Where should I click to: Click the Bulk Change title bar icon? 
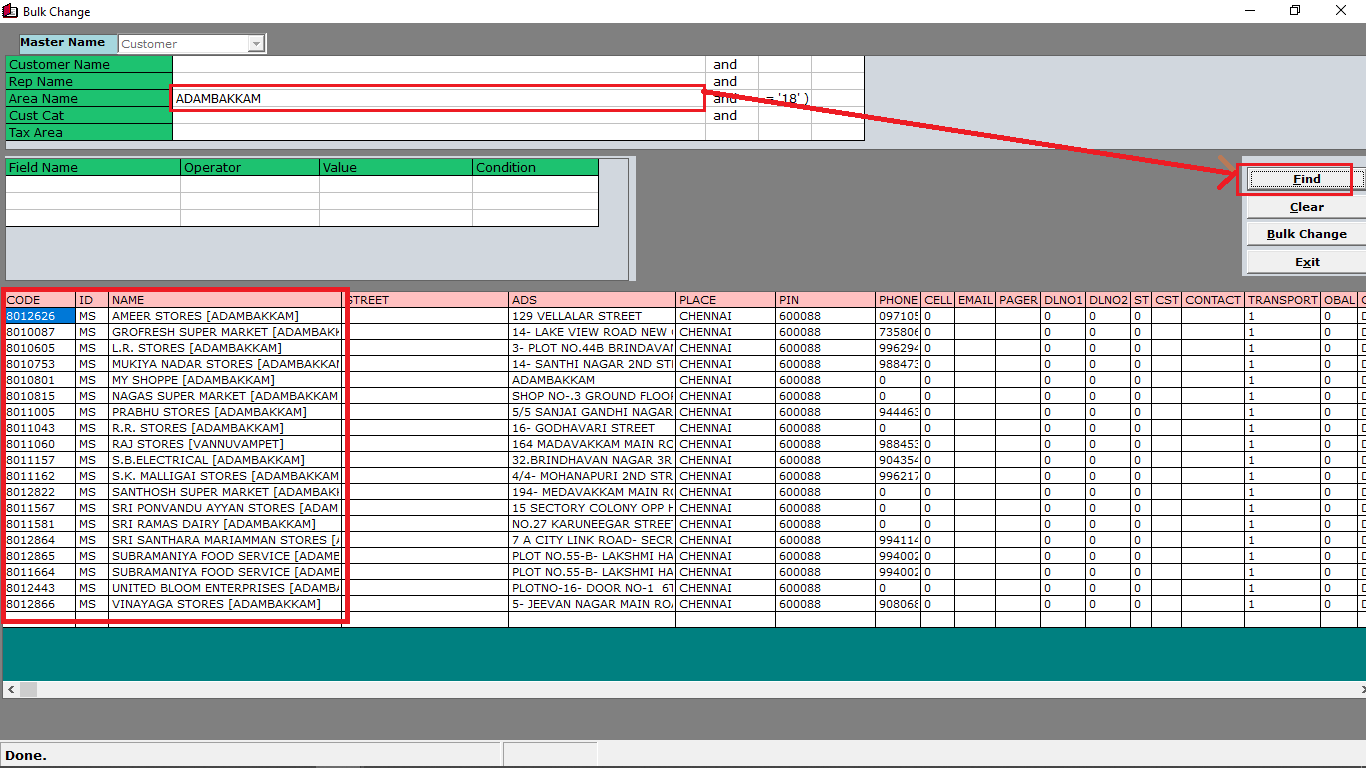point(10,11)
